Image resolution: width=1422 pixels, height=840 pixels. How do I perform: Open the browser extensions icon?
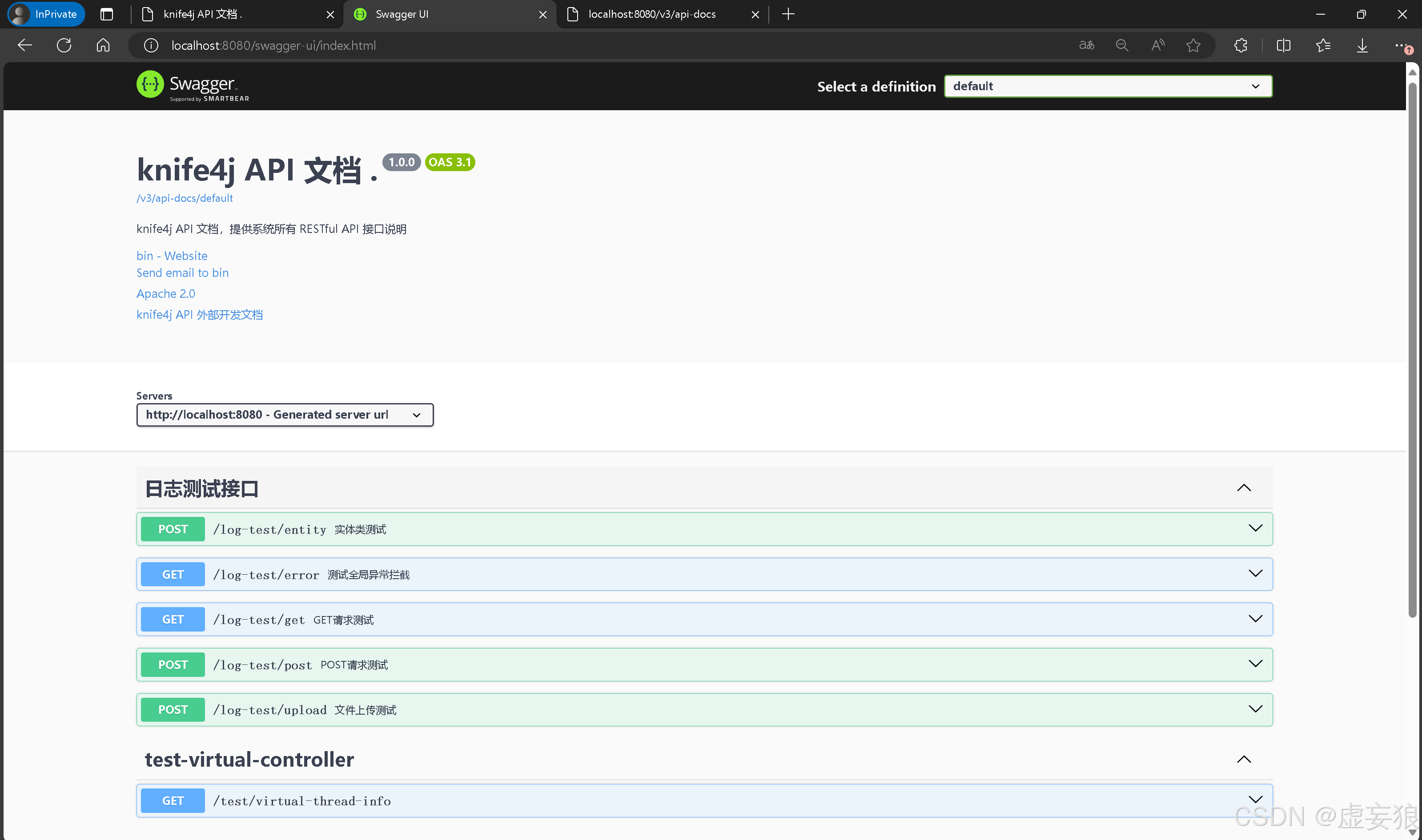tap(1240, 45)
